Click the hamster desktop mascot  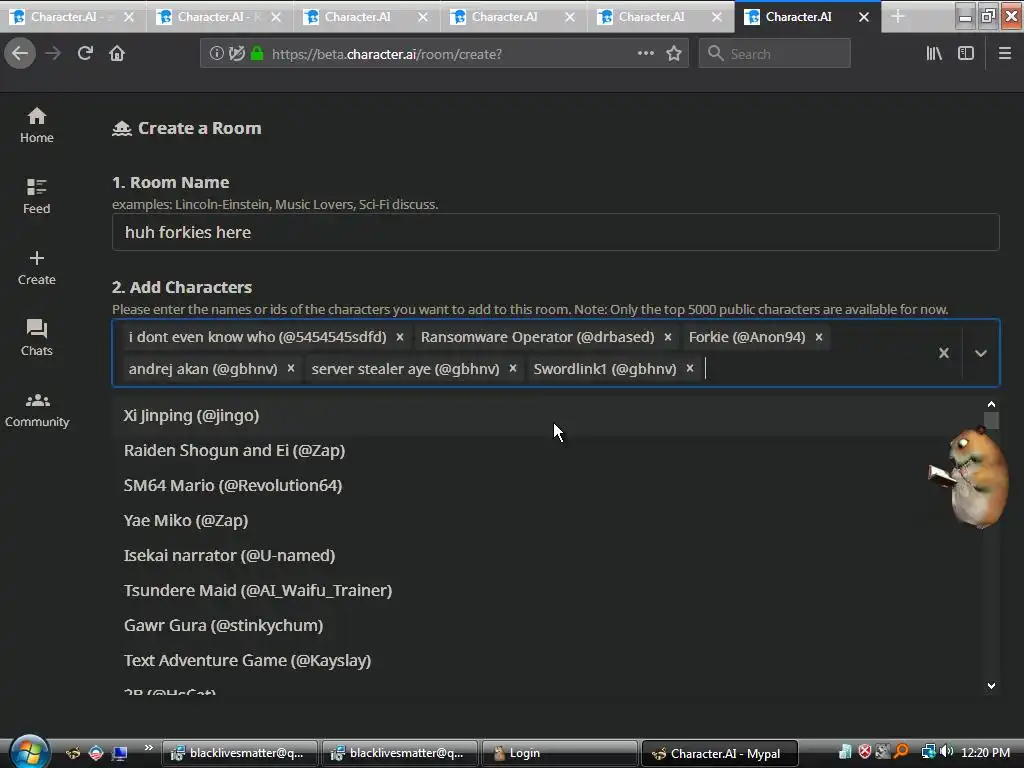[x=969, y=476]
